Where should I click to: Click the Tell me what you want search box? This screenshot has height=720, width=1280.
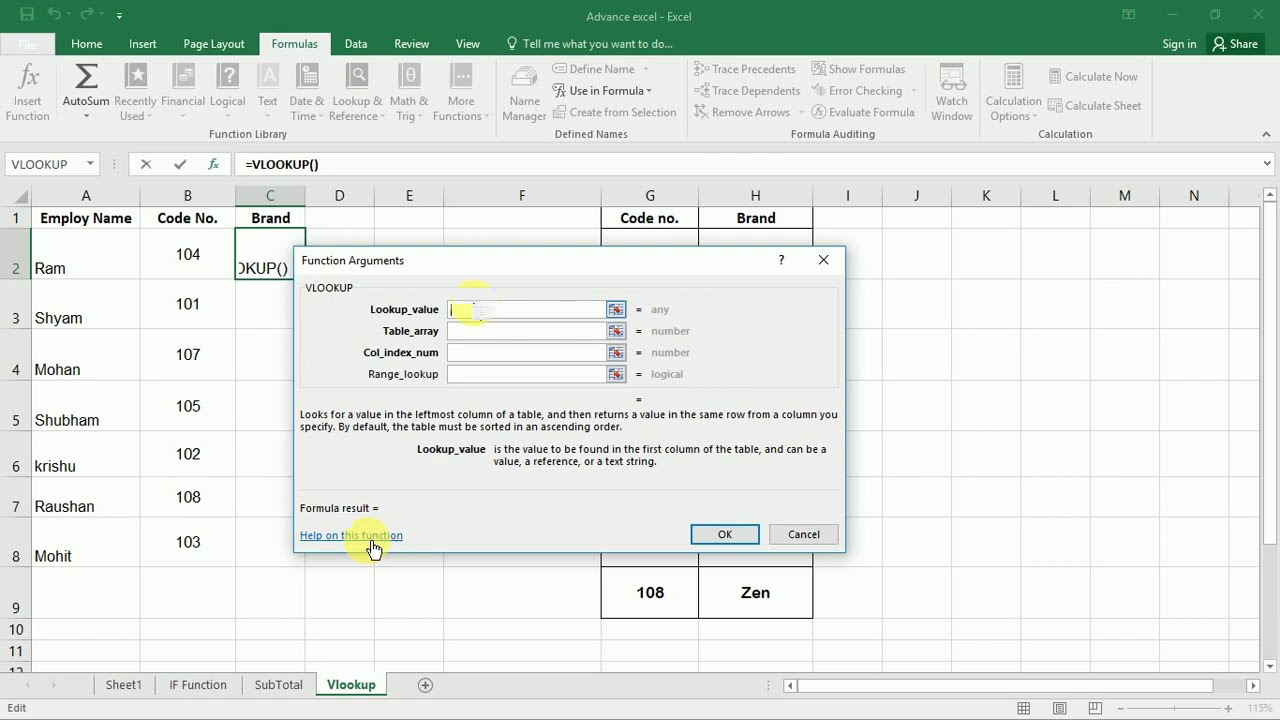(590, 44)
